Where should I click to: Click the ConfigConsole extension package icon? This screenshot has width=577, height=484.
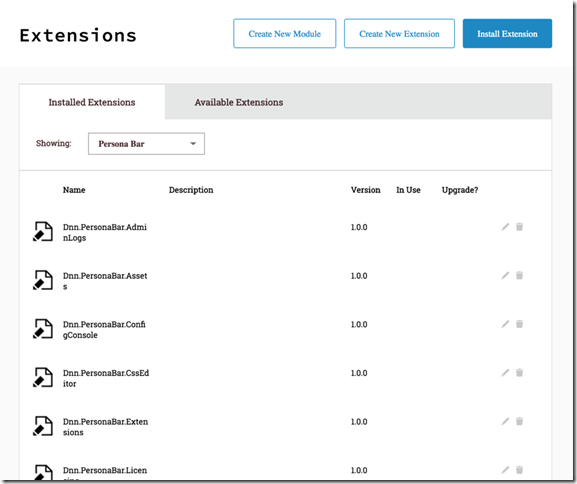coord(43,329)
